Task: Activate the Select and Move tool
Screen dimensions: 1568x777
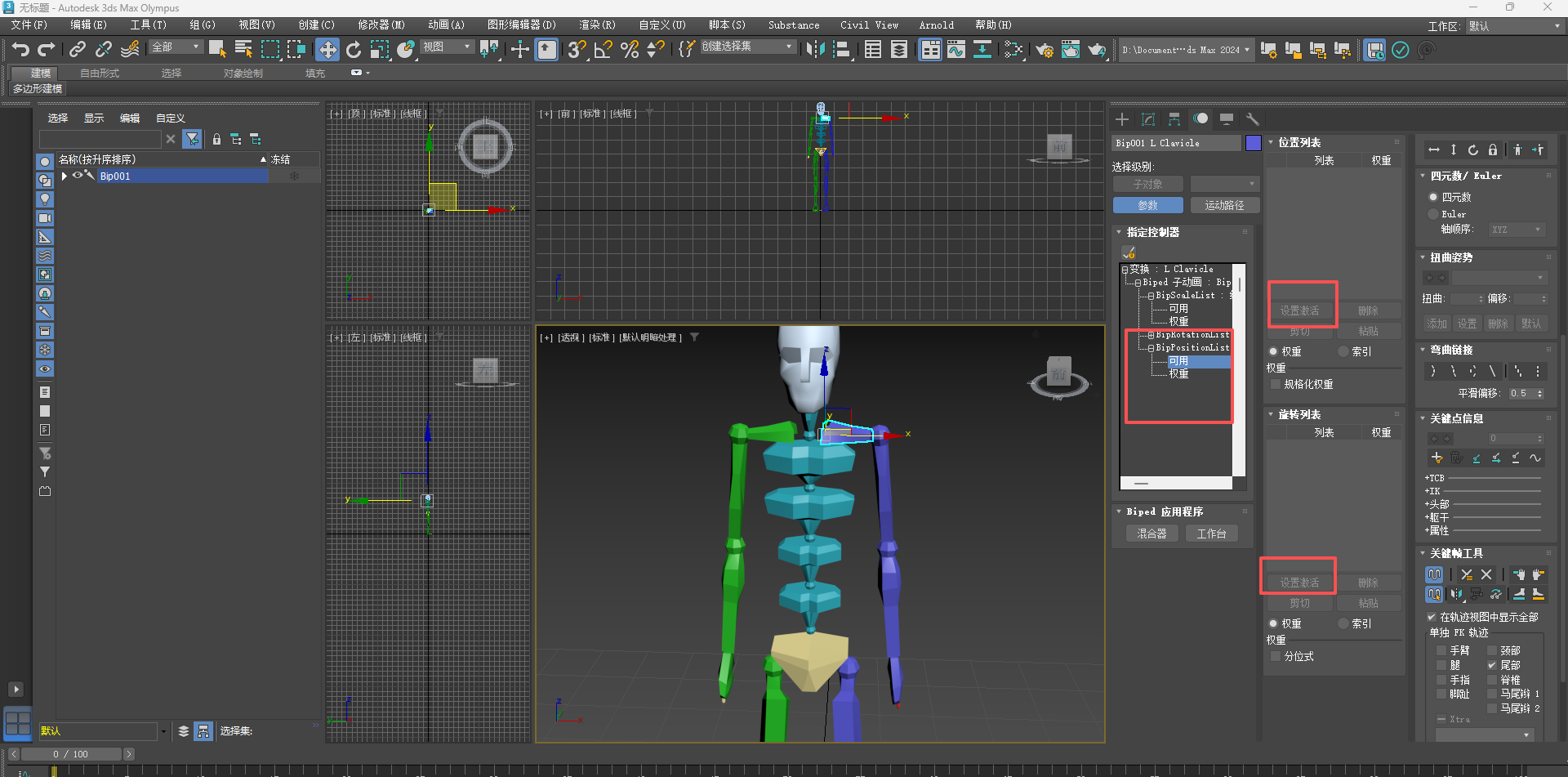Action: pos(327,50)
